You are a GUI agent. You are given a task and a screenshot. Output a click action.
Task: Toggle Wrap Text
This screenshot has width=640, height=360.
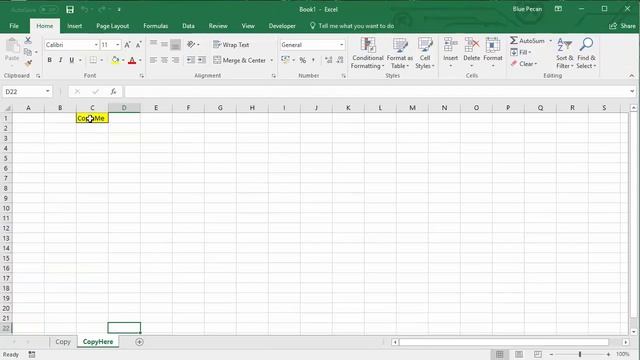pyautogui.click(x=231, y=44)
